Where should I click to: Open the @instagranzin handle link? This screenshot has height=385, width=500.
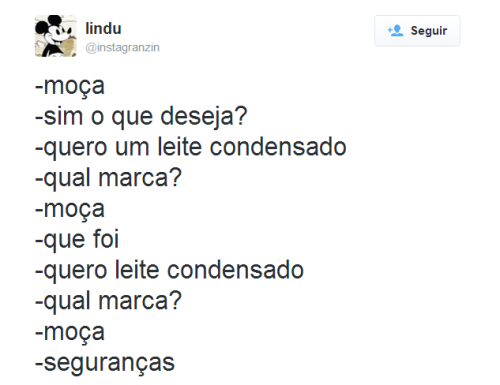[122, 47]
